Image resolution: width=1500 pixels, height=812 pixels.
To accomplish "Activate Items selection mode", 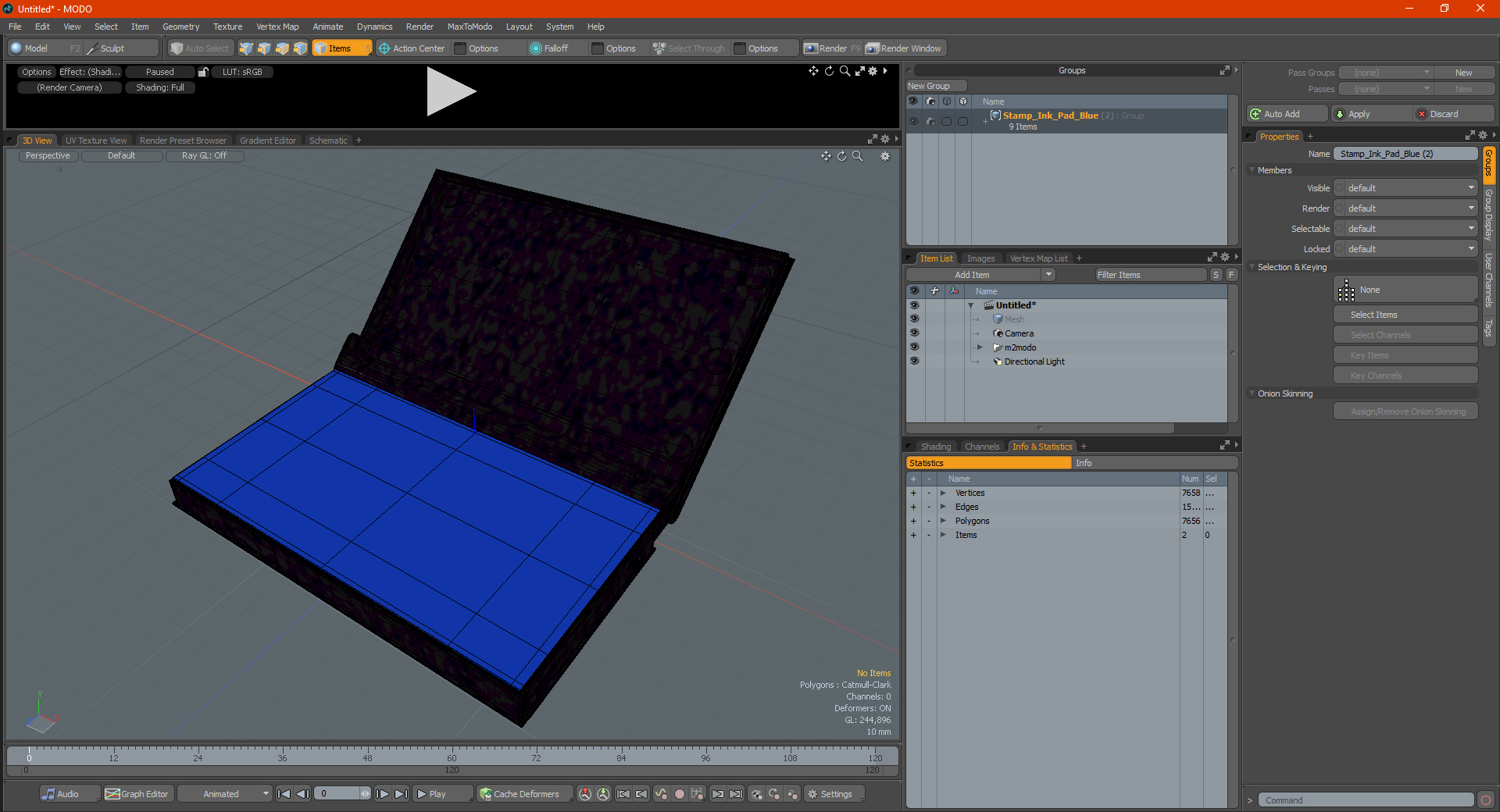I will pyautogui.click(x=341, y=48).
